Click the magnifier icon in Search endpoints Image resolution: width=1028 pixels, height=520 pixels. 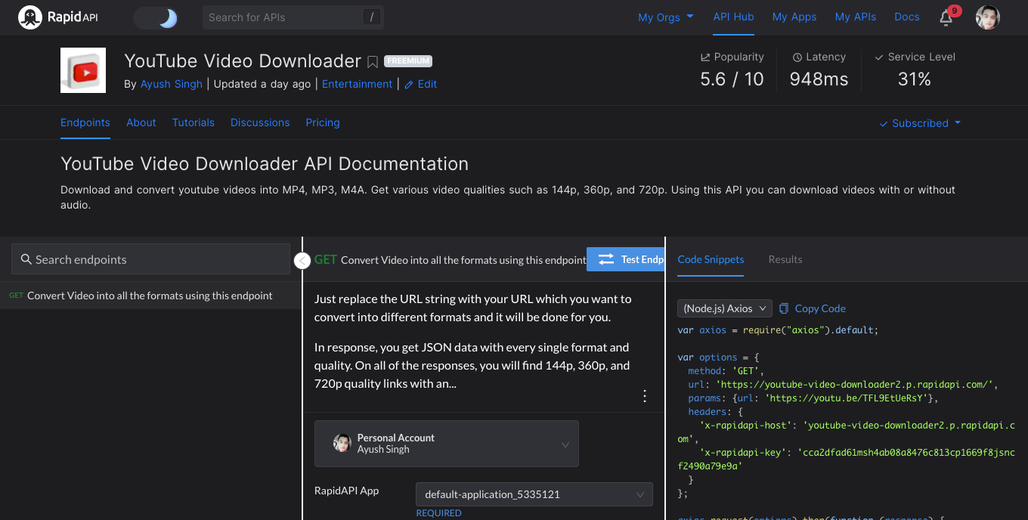tap(26, 259)
